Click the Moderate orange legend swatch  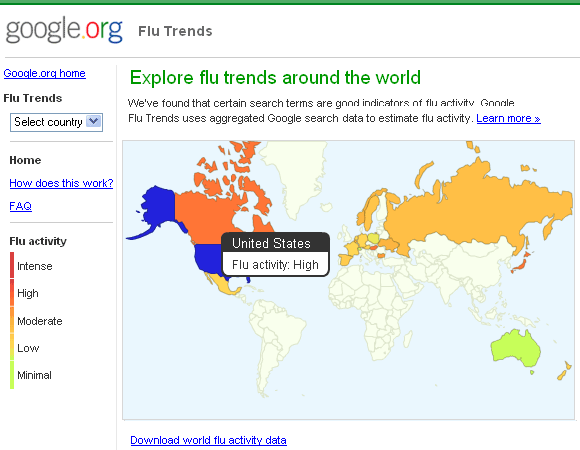[x=12, y=320]
